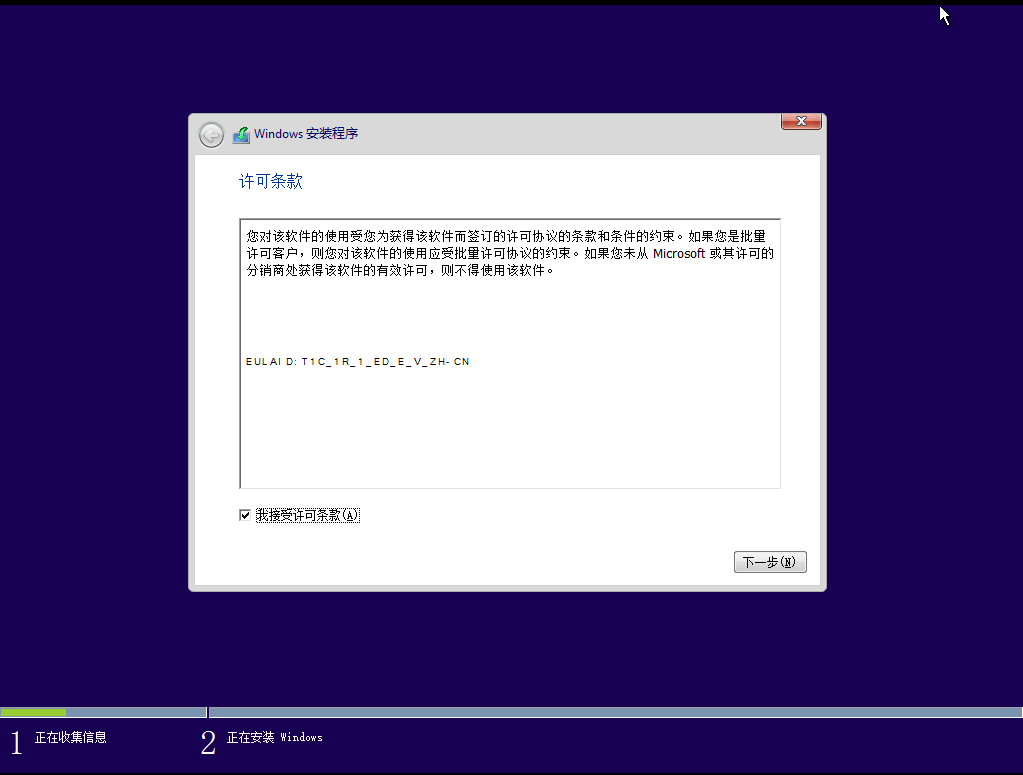Click the 正在收集信息 step label

70,737
